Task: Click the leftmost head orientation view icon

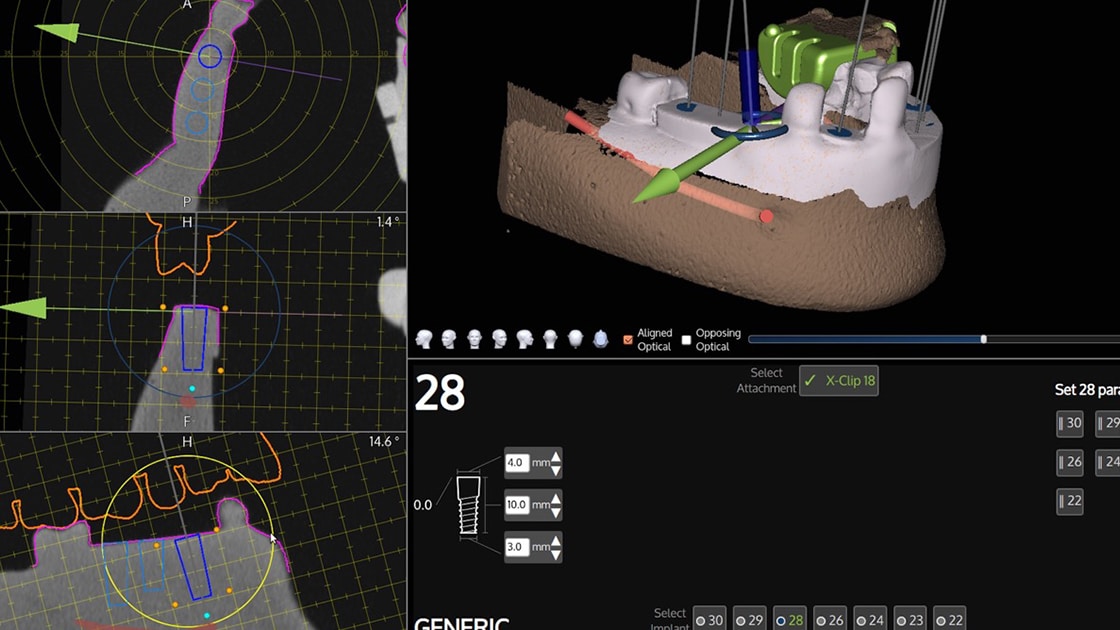Action: tap(423, 340)
